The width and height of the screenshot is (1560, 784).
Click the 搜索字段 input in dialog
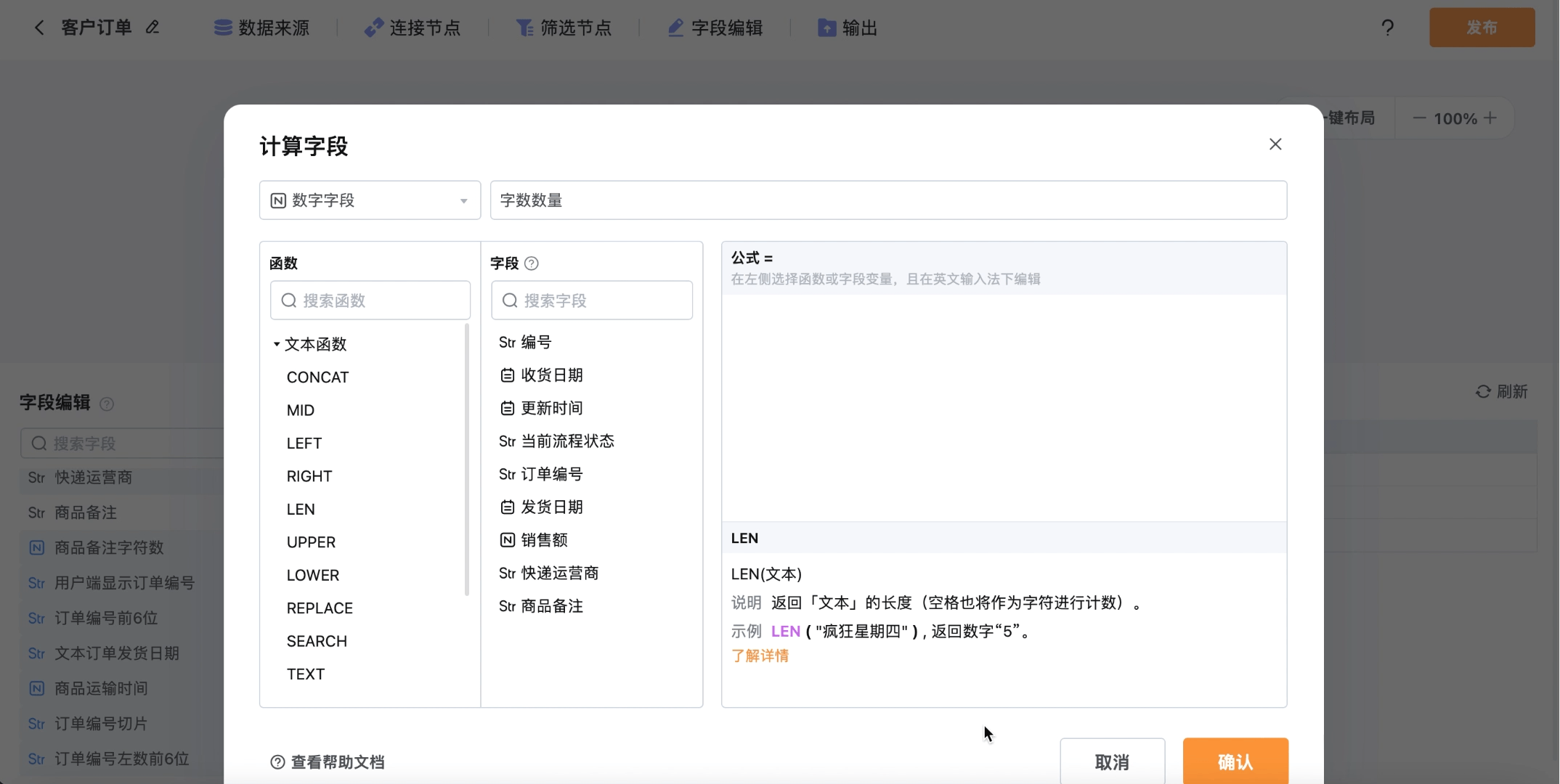pos(592,301)
